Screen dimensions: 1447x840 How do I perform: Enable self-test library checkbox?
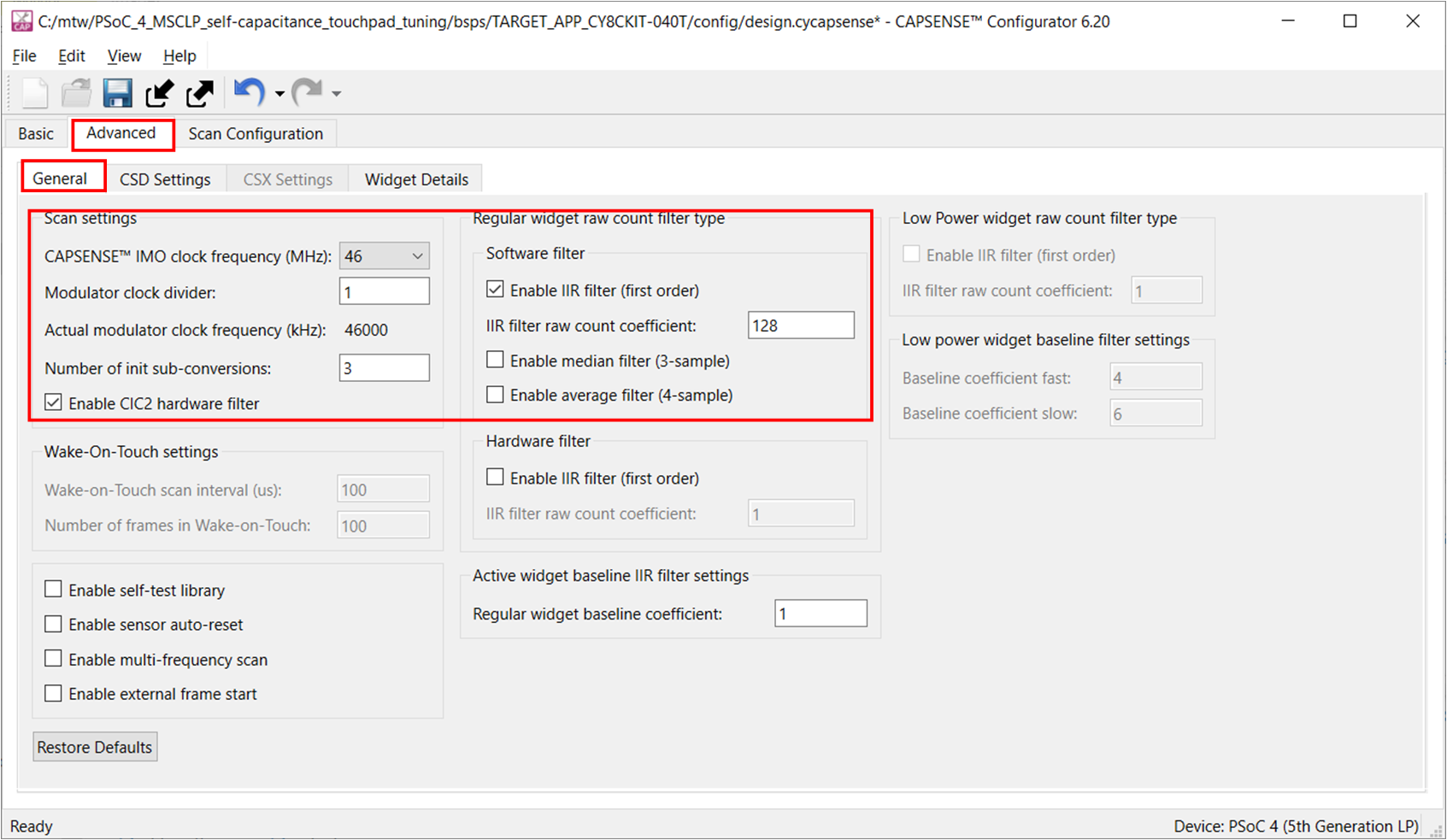pos(53,590)
